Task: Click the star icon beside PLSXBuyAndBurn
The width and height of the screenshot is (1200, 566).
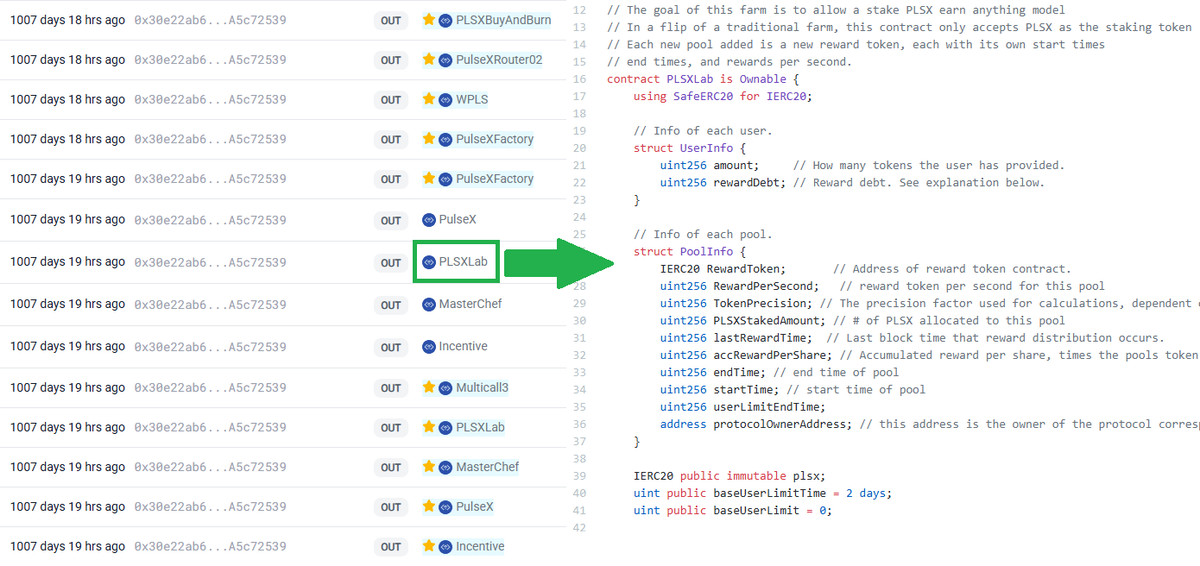Action: pos(429,20)
